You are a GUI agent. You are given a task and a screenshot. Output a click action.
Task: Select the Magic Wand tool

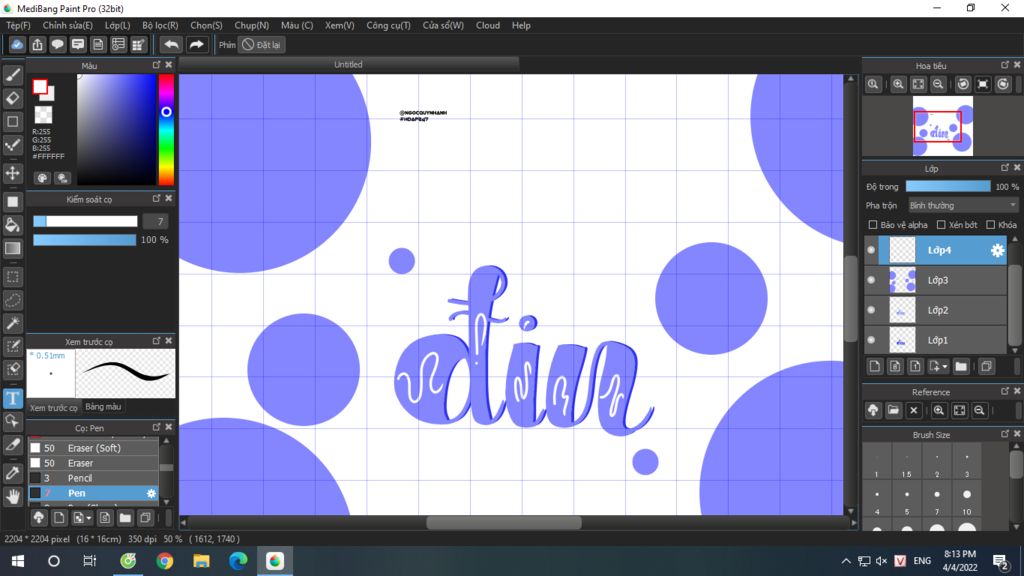(12, 323)
